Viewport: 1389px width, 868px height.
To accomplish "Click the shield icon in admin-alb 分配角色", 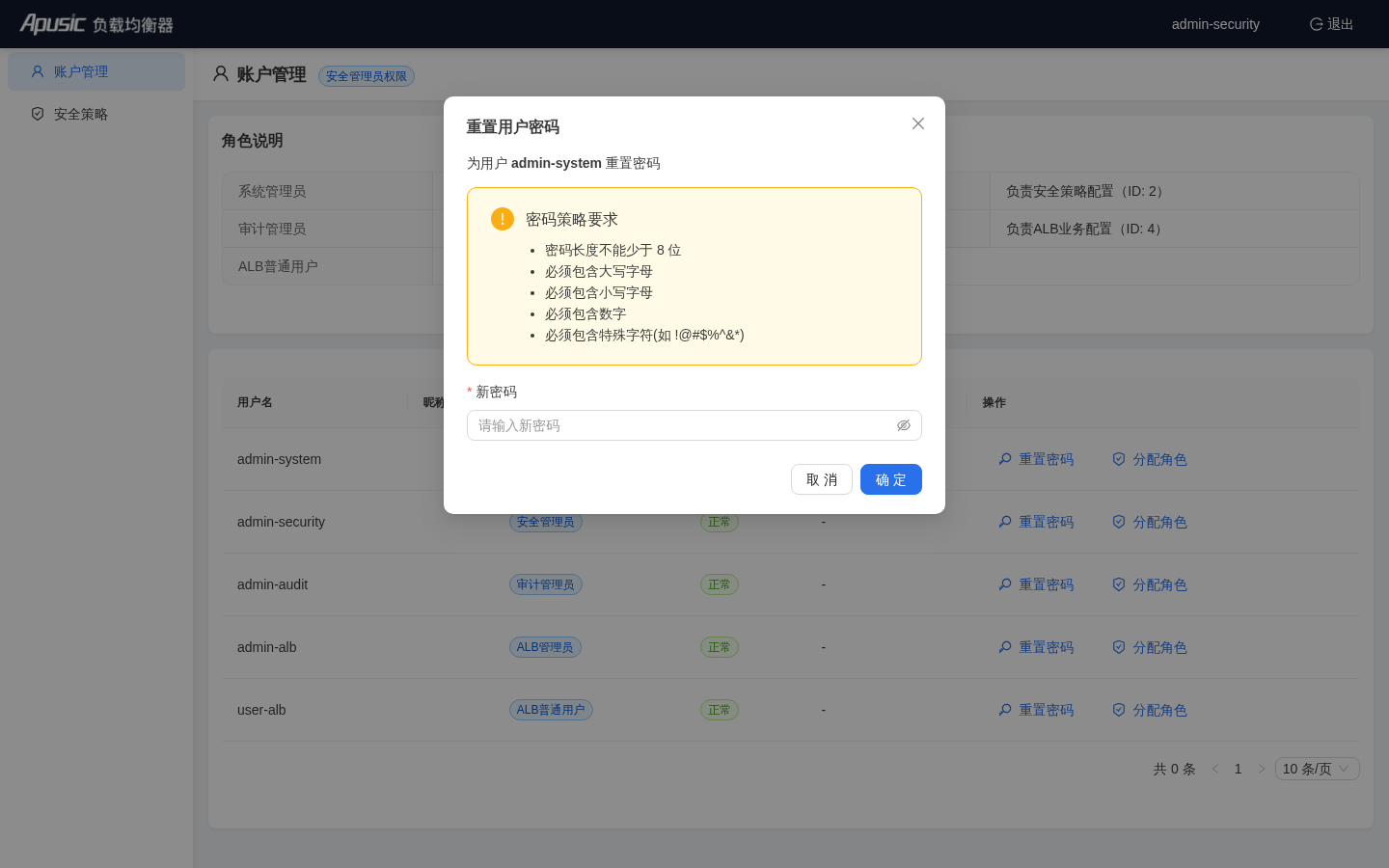I will (1119, 647).
